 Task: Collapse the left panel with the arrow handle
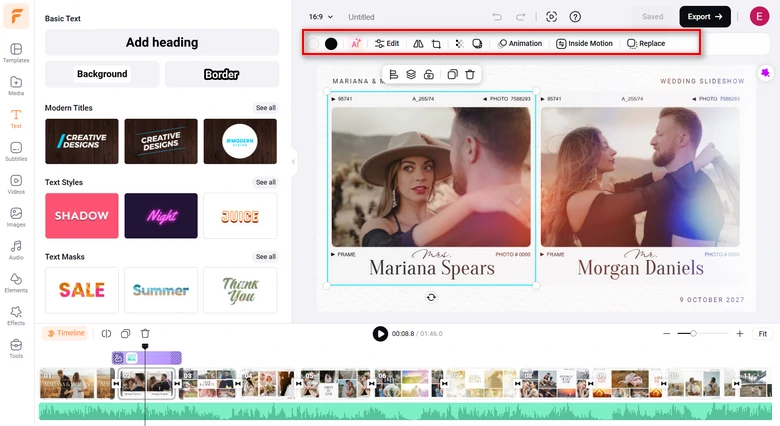pyautogui.click(x=293, y=162)
